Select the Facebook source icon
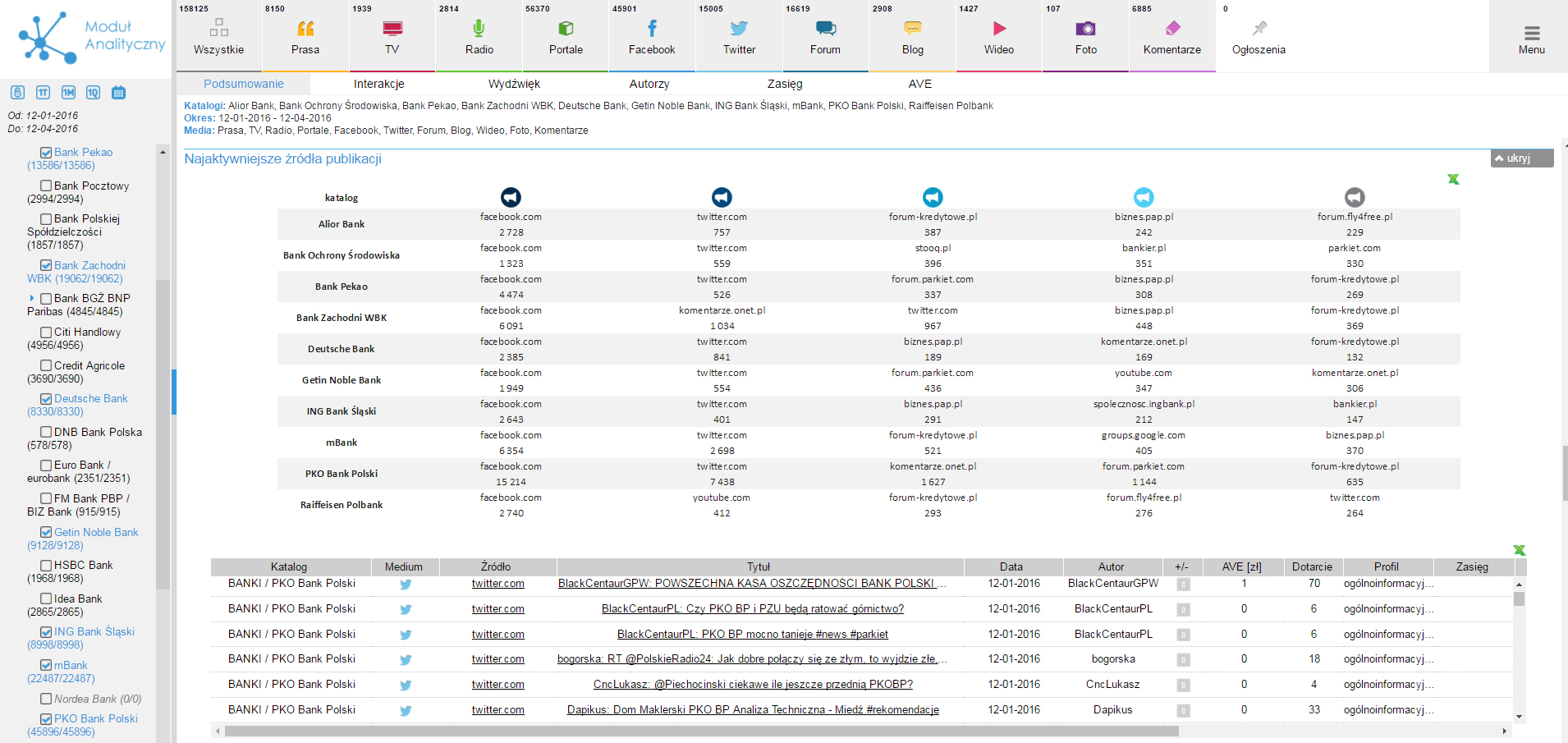Screen dimensions: 1568x743 tap(652, 29)
